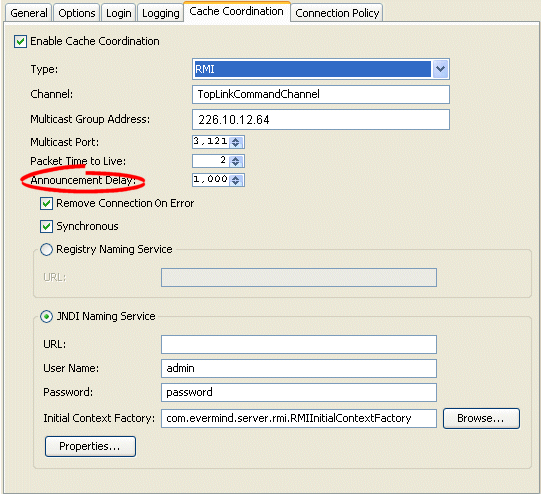Disable the Synchronous checkbox
This screenshot has width=541, height=494.
pyautogui.click(x=47, y=227)
